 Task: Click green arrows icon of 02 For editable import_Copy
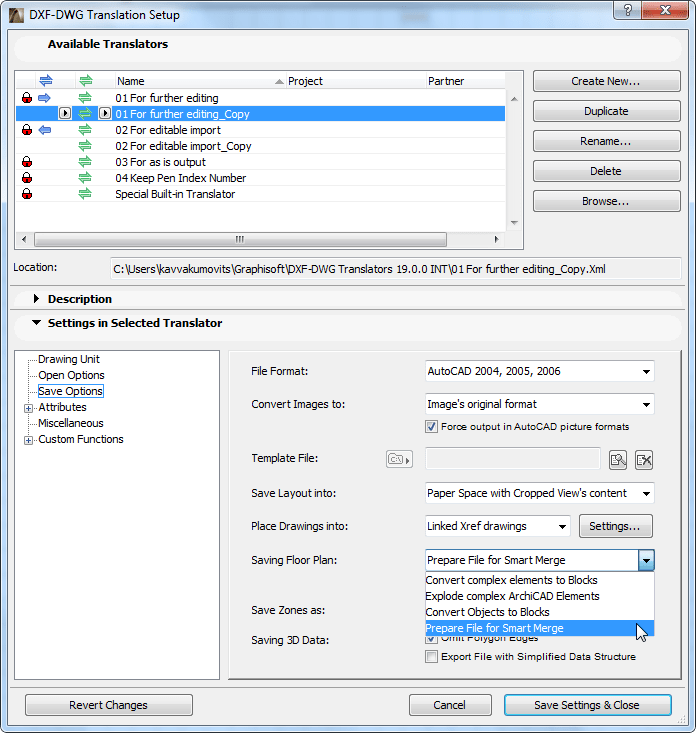85,146
